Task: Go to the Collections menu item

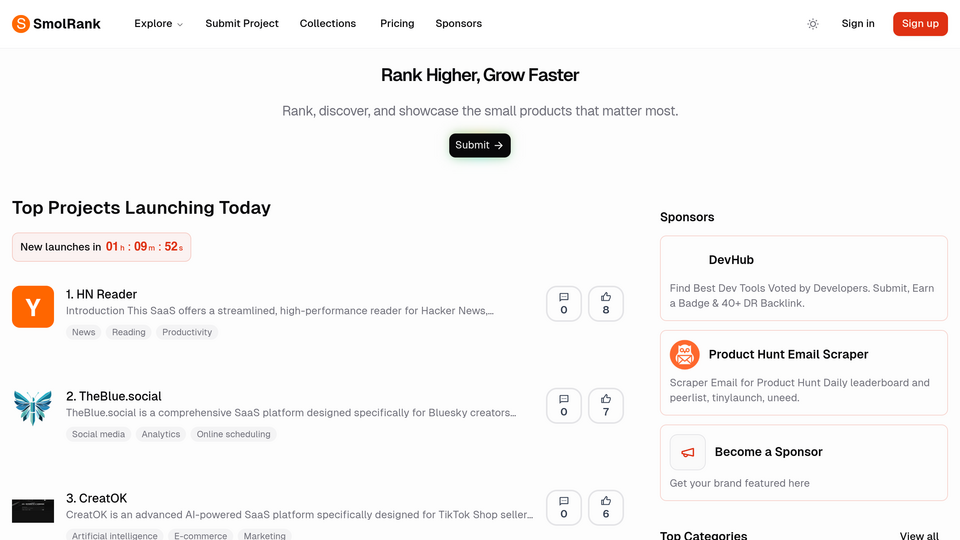Action: point(328,24)
